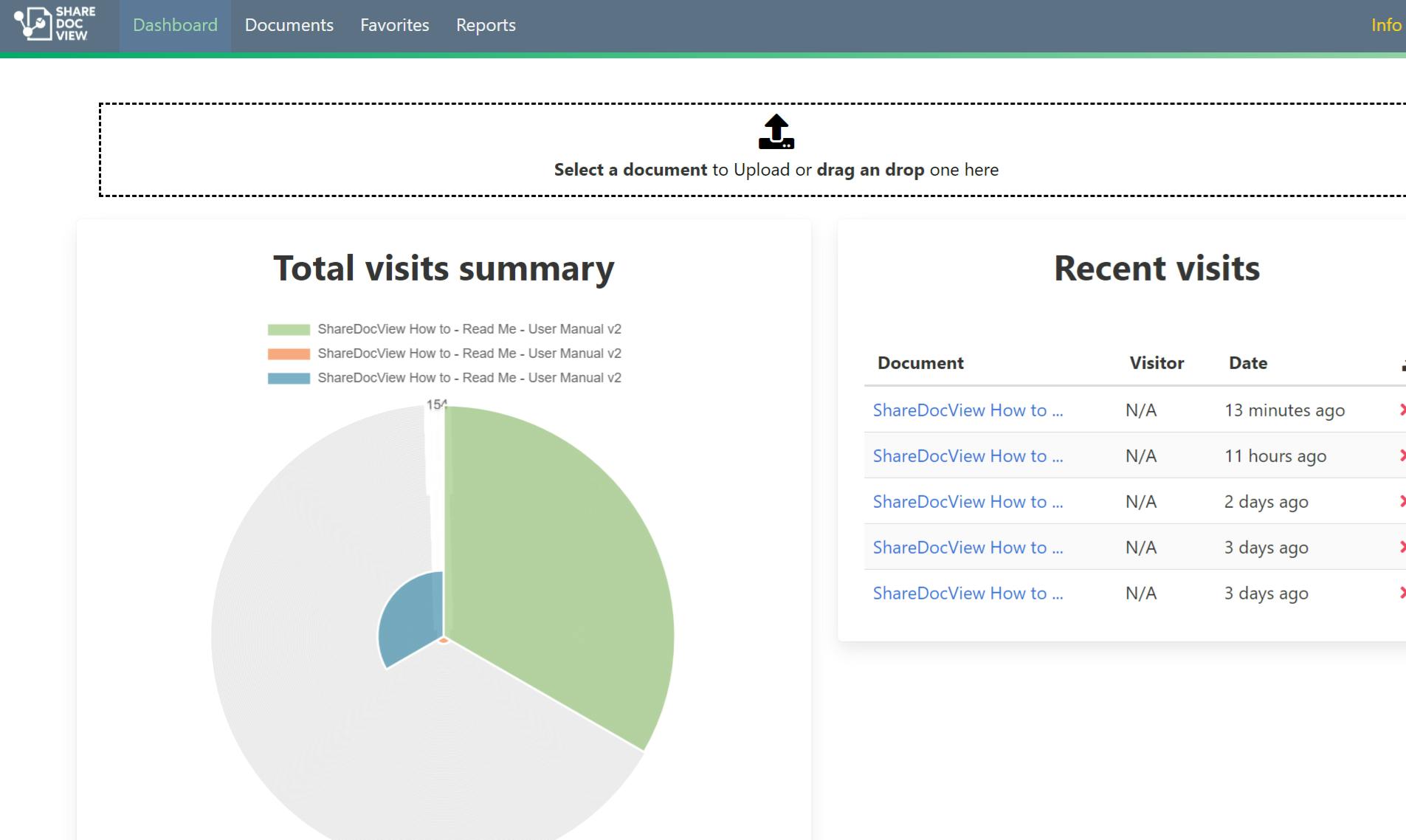Click 'Select a document' upload text
This screenshot has height=840, width=1406.
pos(630,170)
